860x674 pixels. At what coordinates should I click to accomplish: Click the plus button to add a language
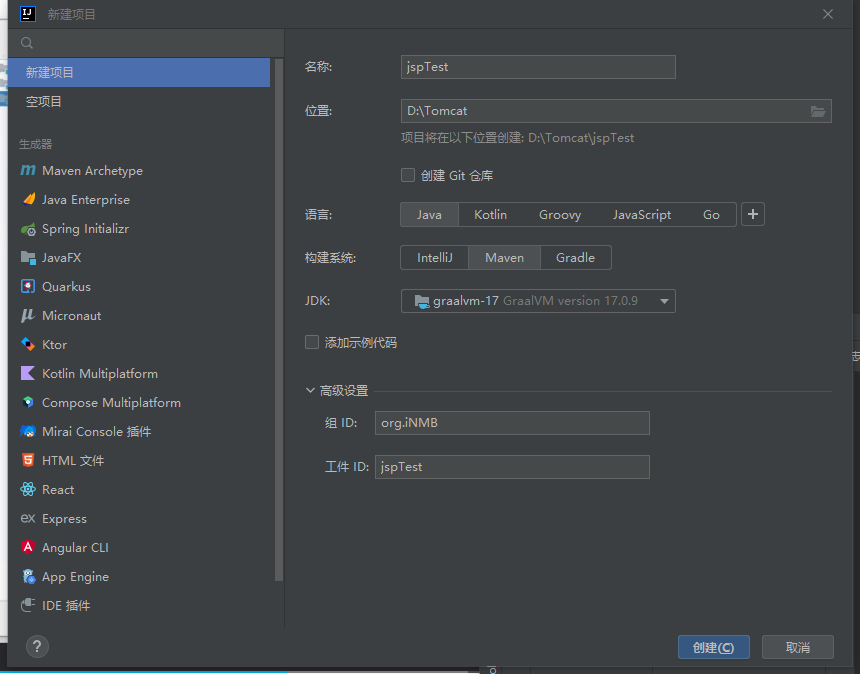click(x=753, y=214)
